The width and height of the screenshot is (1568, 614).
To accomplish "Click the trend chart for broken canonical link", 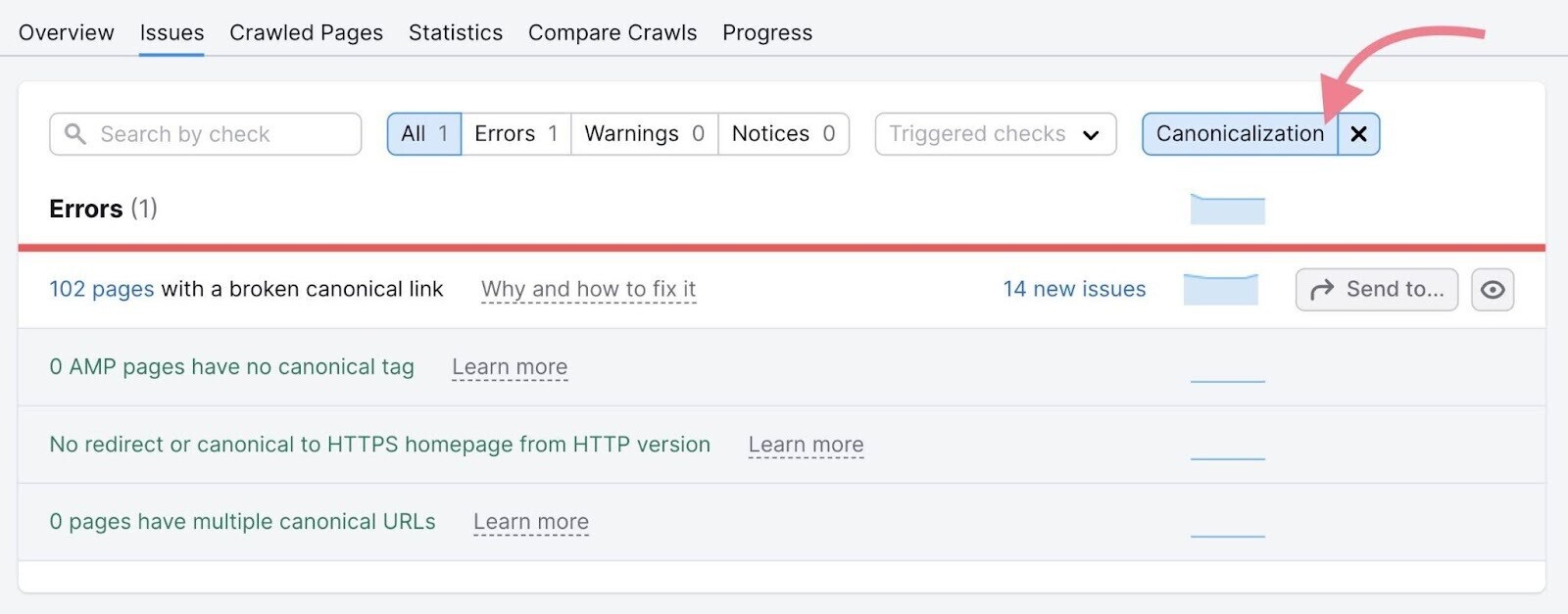I will [x=1220, y=290].
